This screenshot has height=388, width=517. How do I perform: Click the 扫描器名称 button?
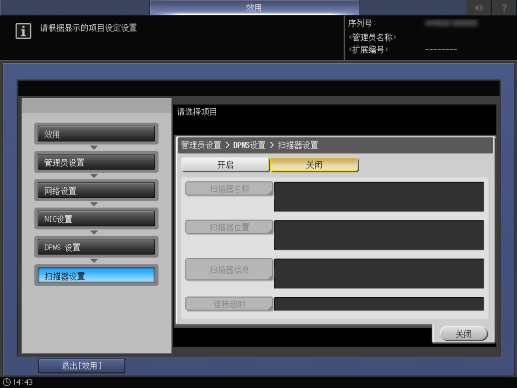229,189
